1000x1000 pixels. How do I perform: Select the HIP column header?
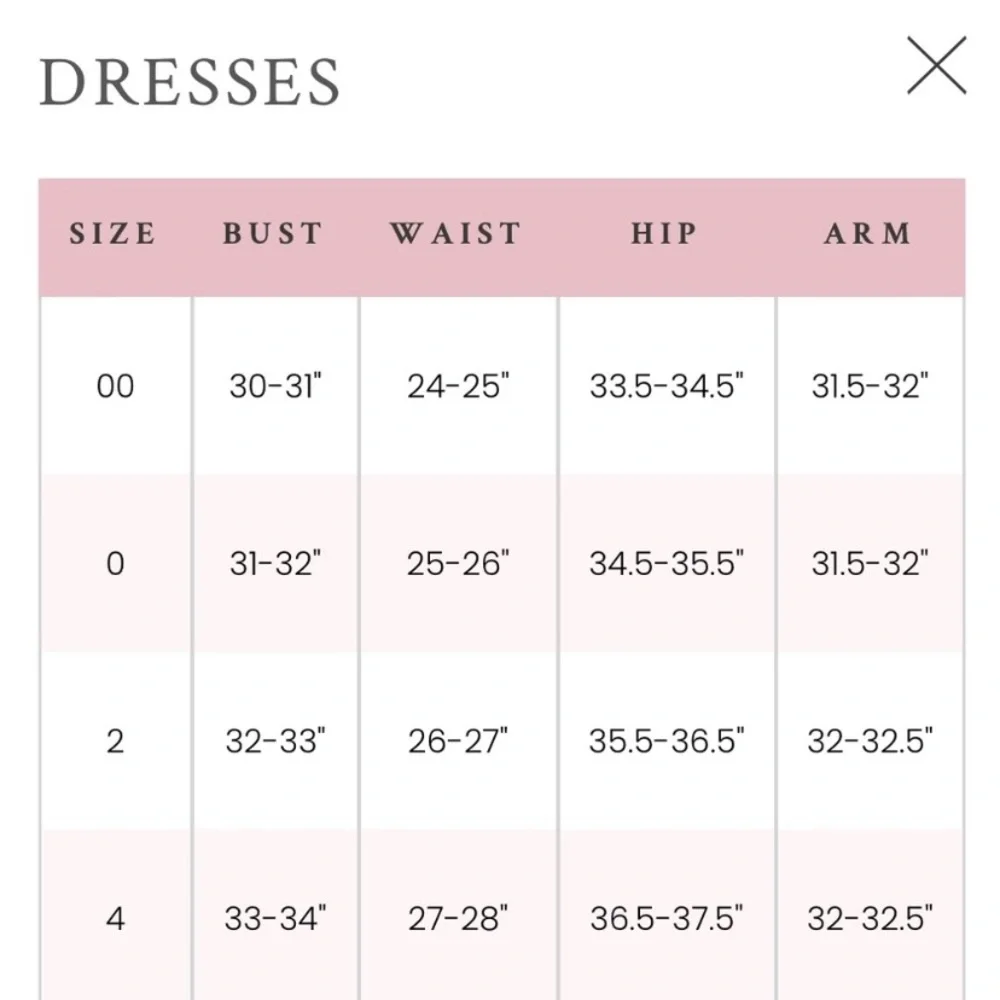pyautogui.click(x=665, y=233)
